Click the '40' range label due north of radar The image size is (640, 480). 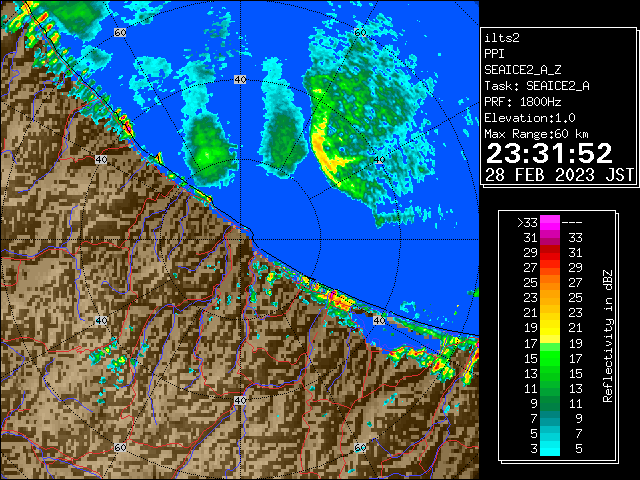click(240, 80)
